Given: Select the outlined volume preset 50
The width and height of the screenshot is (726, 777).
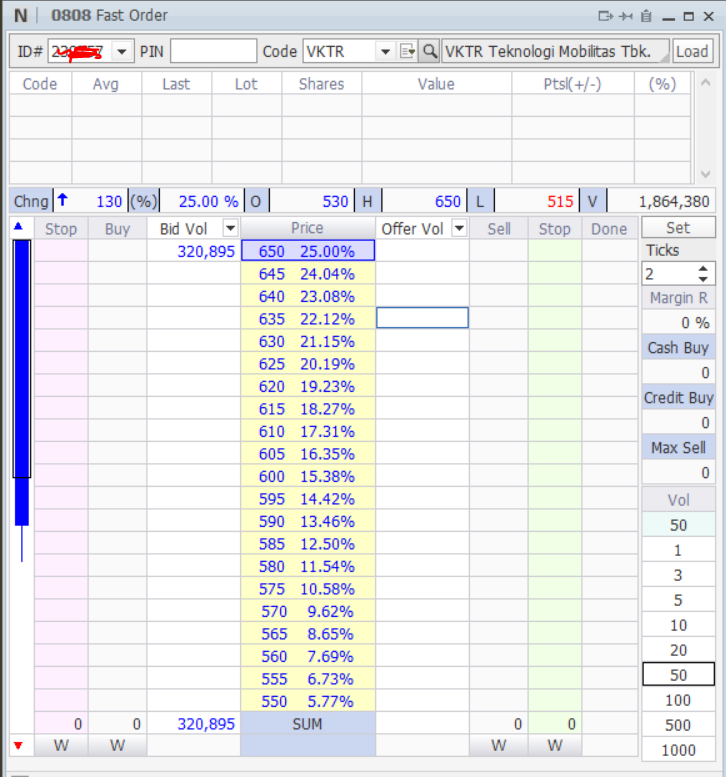Looking at the screenshot, I should click(678, 674).
